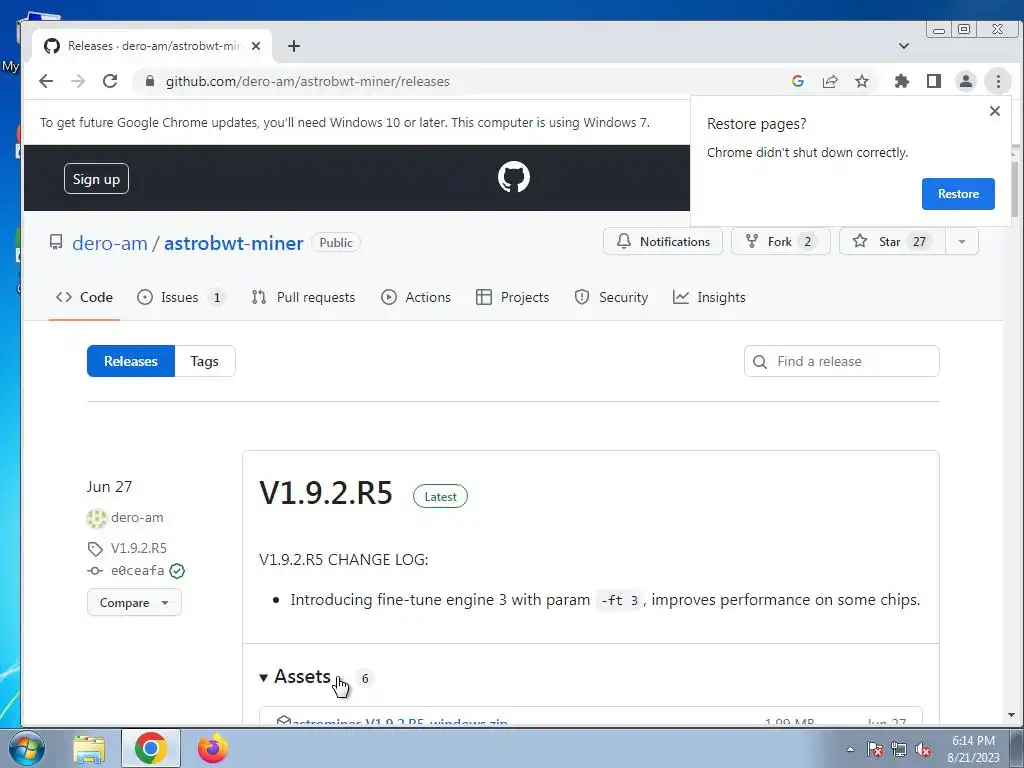Switch to the Code tab
This screenshot has width=1024, height=768.
pos(84,297)
